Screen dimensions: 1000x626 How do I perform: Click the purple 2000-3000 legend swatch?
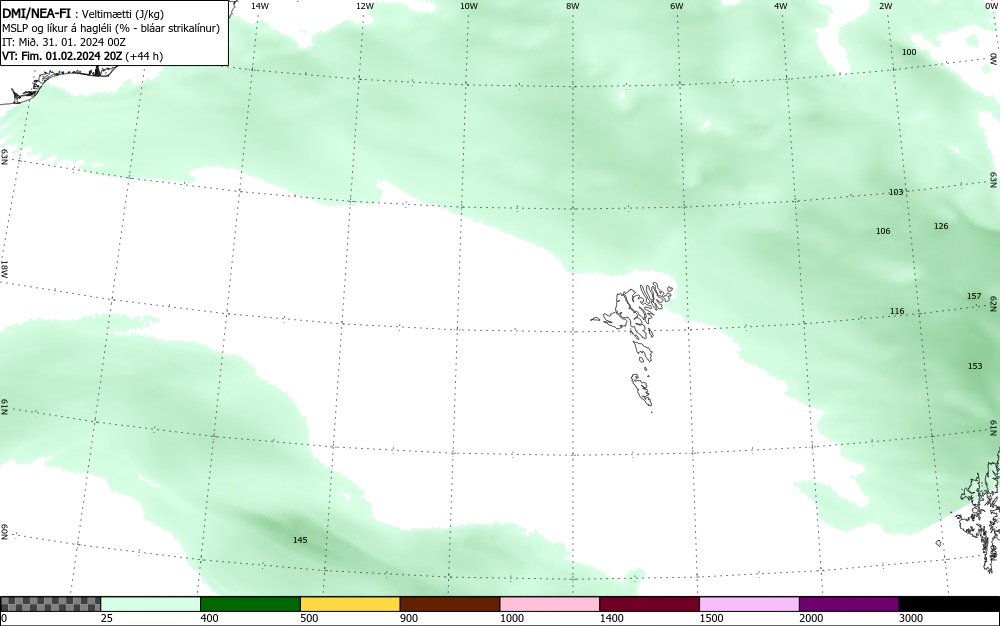click(x=849, y=604)
